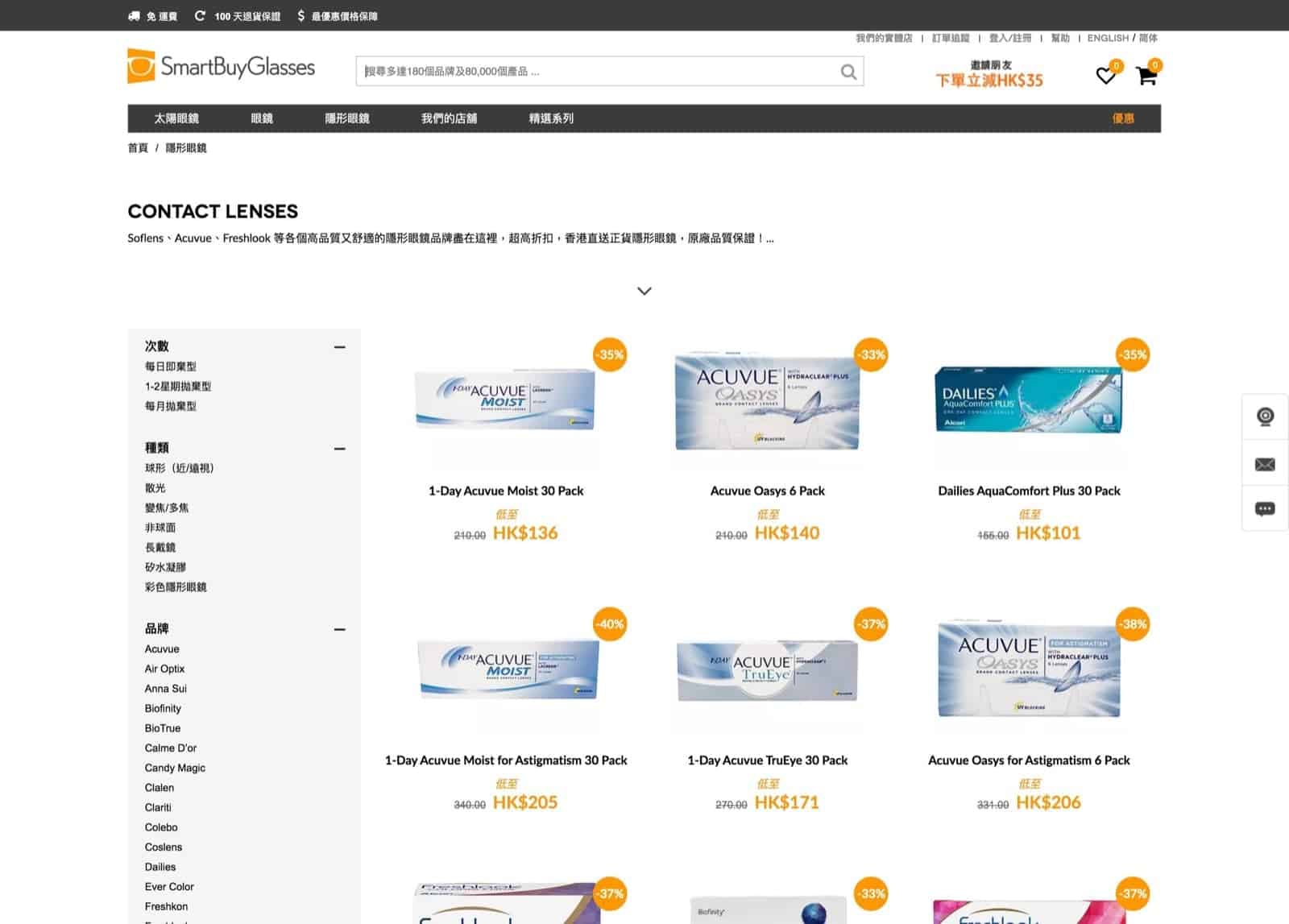This screenshot has height=924, width=1289.
Task: Collapse the 次數 filter section
Action: coord(340,347)
